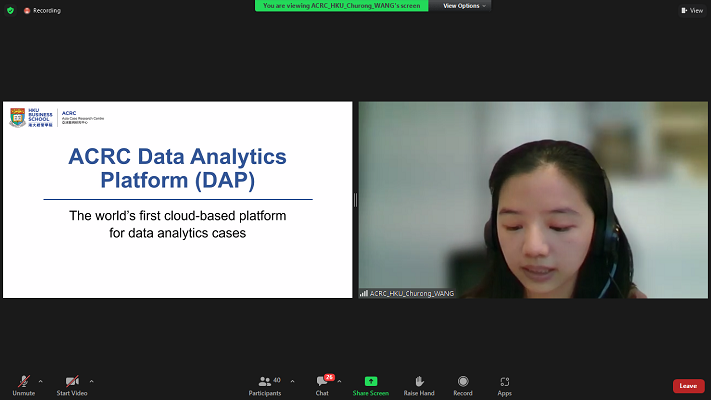Click the signal strength icon on video tile
This screenshot has height=400, width=711.
(364, 293)
